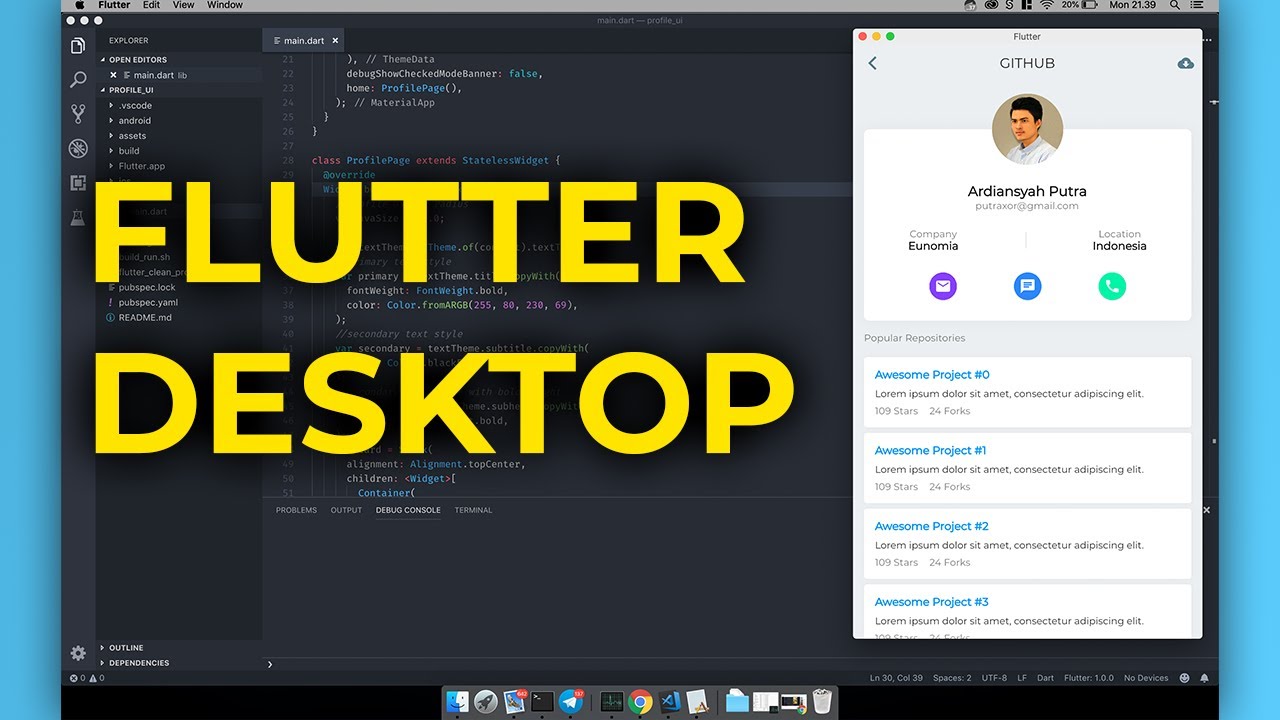
Task: Click the cloud download icon in Flutter app
Action: [1185, 63]
